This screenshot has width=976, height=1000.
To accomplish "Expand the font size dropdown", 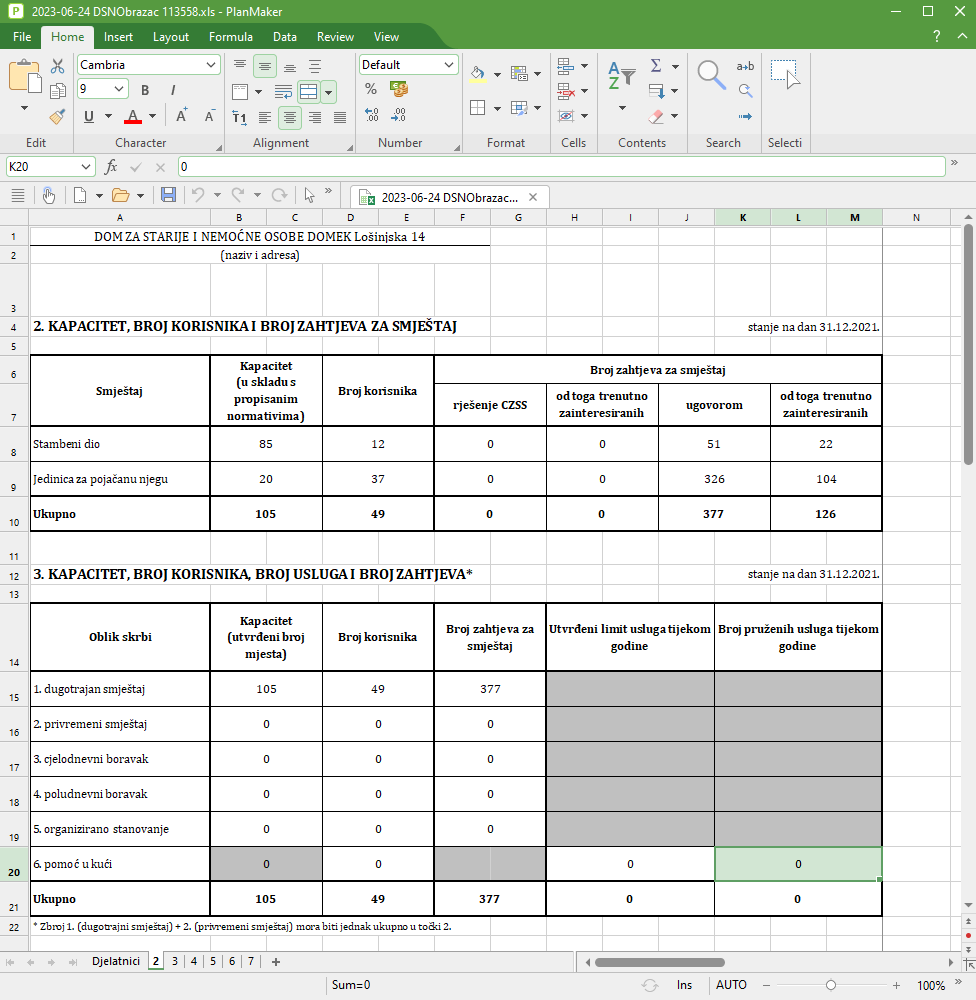I will (120, 89).
